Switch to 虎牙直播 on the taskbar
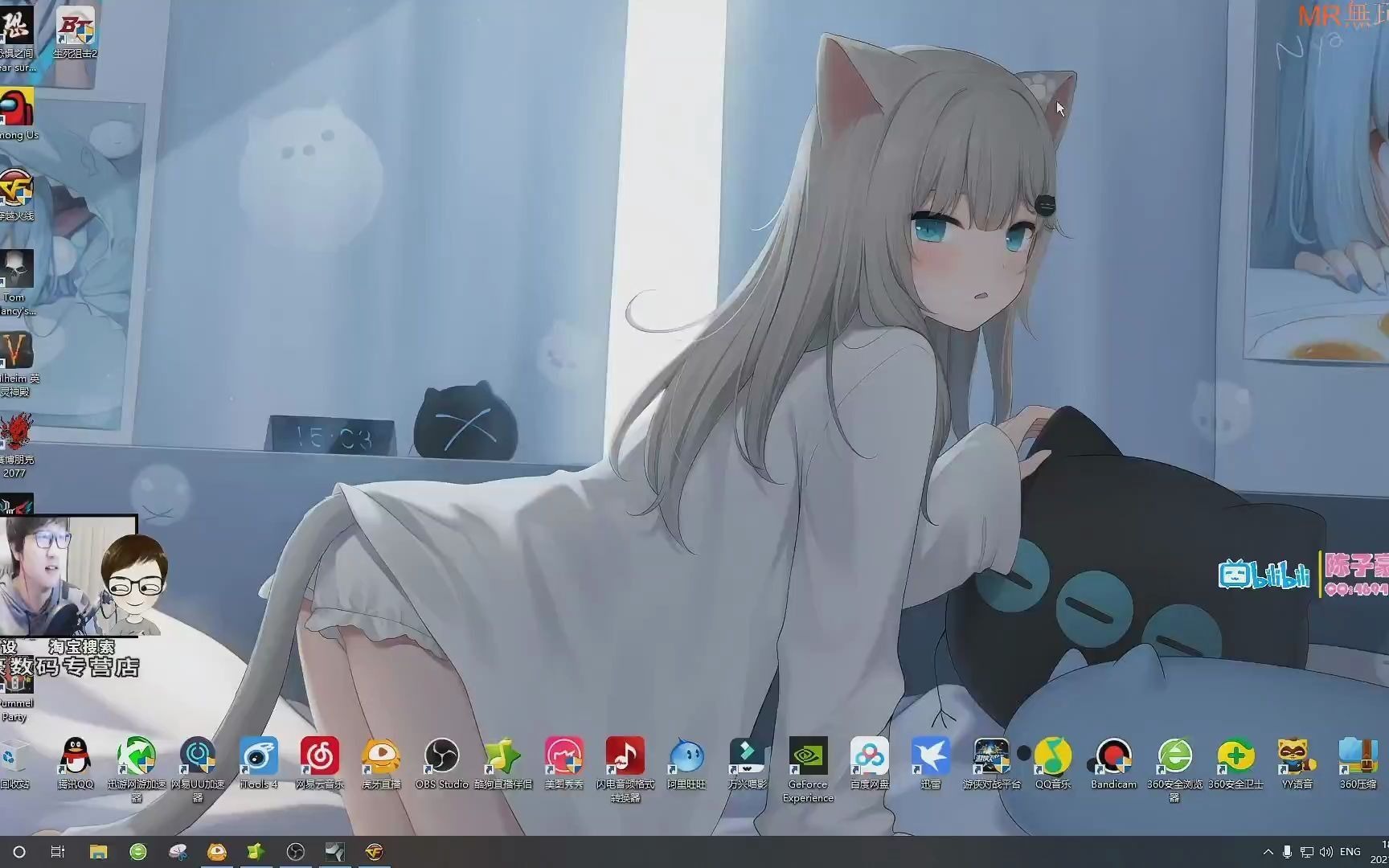This screenshot has width=1389, height=868. click(x=217, y=852)
